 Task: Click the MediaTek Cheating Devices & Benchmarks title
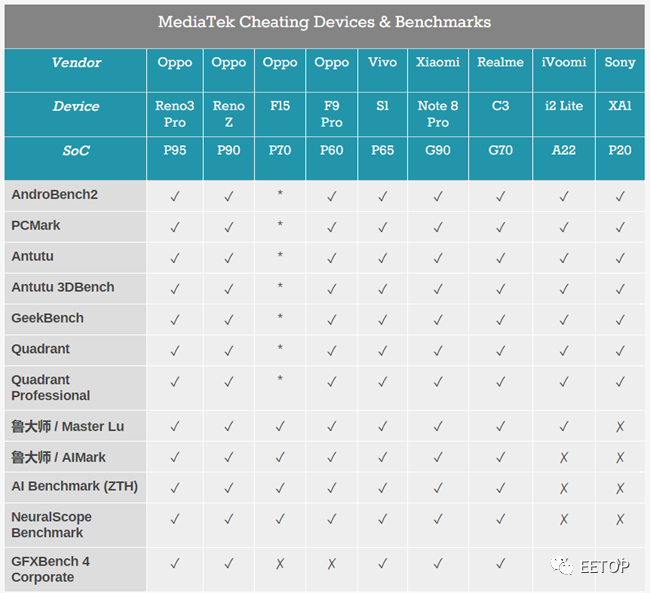(324, 22)
